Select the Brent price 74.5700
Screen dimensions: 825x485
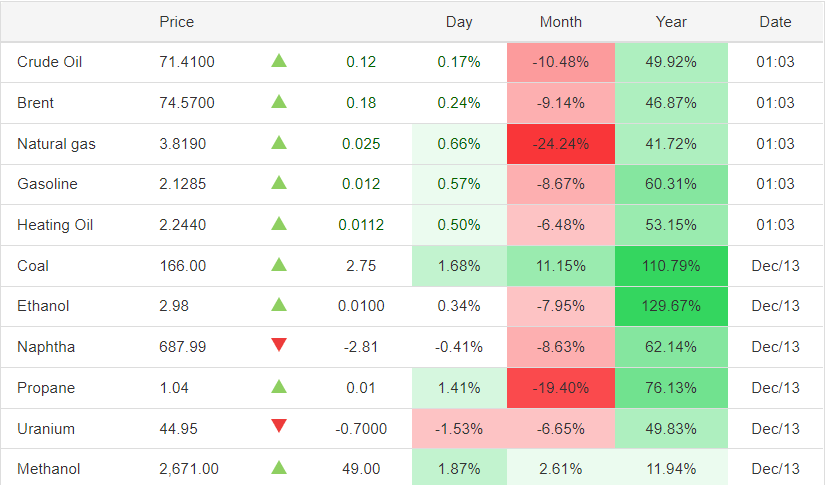click(187, 103)
